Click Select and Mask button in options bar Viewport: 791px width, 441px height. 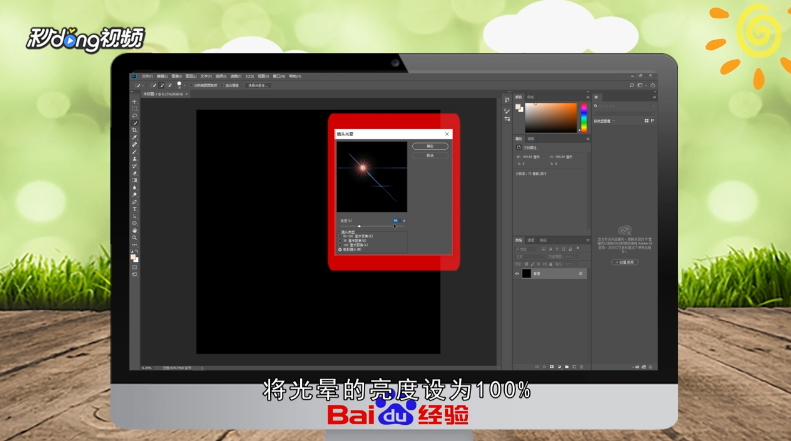tap(258, 85)
